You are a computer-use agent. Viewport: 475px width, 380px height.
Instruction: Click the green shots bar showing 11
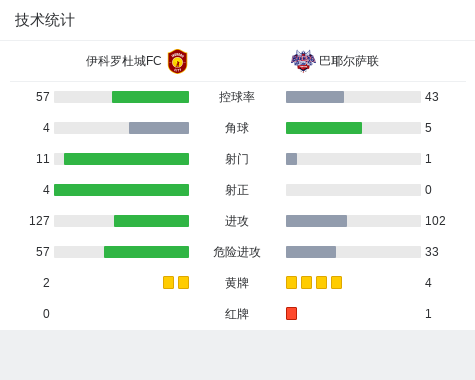click(126, 159)
